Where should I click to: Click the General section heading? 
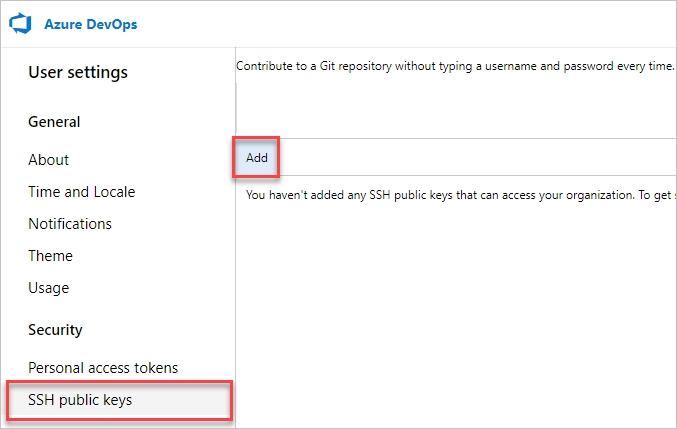pos(54,122)
